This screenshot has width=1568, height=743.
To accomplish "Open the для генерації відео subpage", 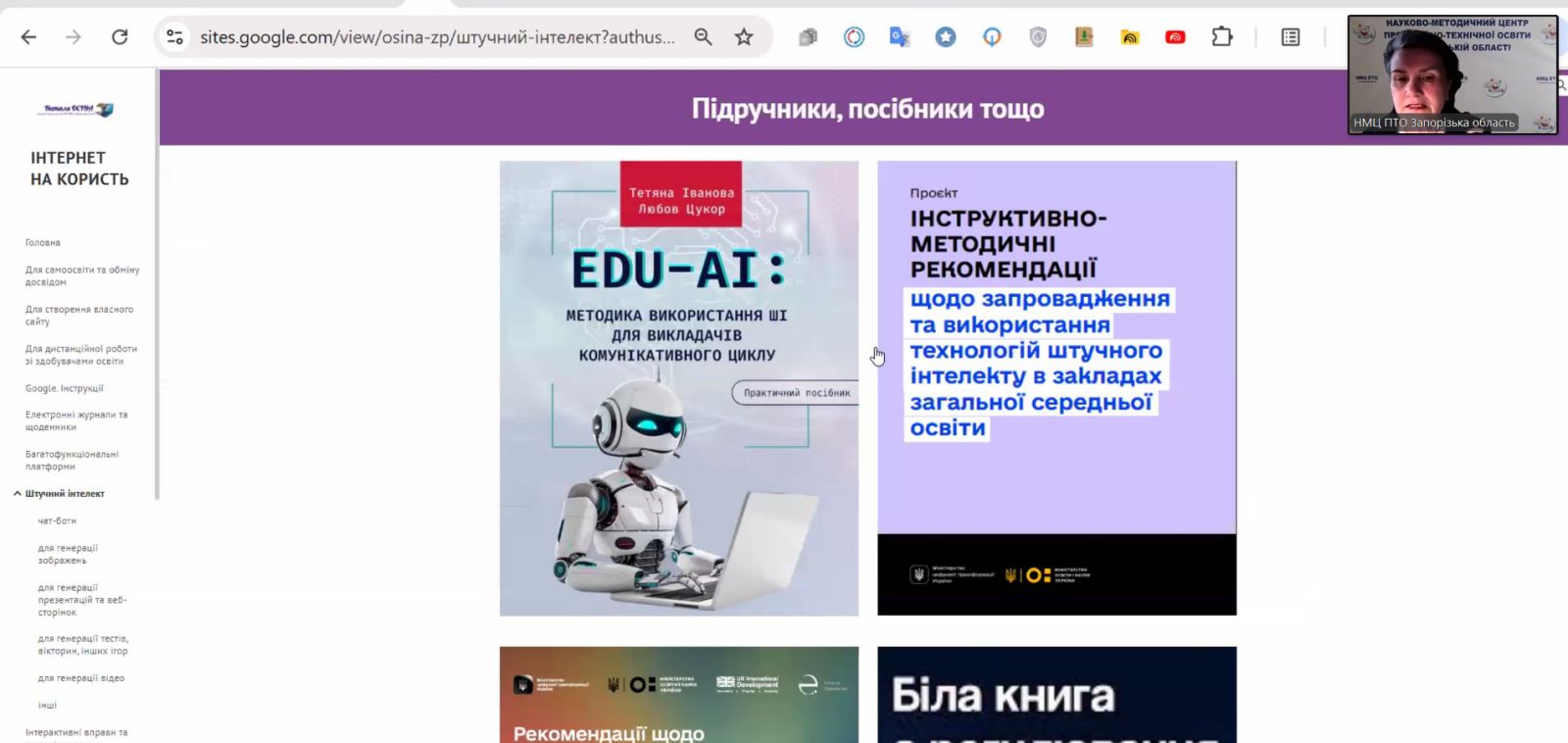I will [81, 678].
